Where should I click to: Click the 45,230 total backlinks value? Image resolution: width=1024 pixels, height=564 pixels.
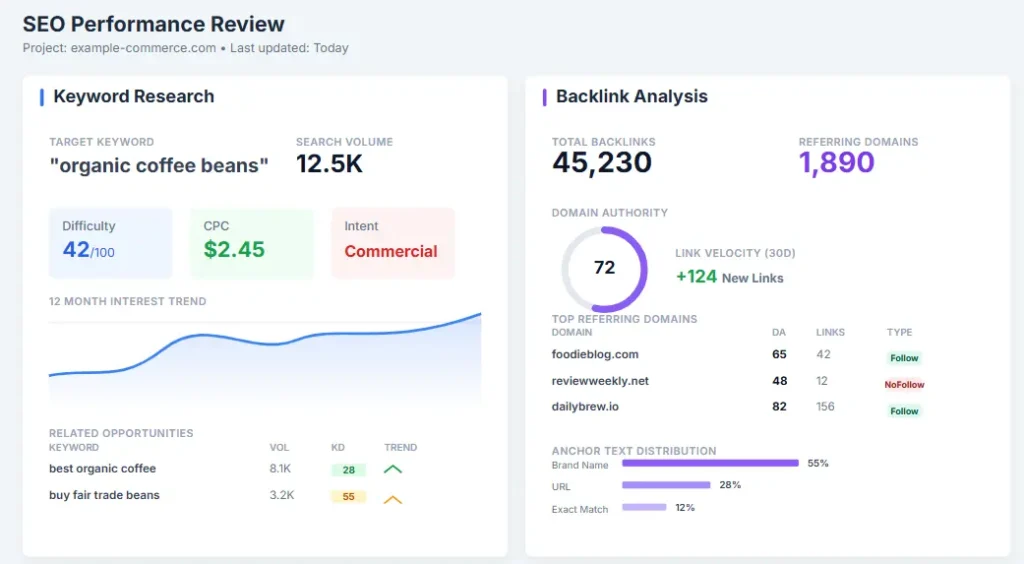coord(601,163)
